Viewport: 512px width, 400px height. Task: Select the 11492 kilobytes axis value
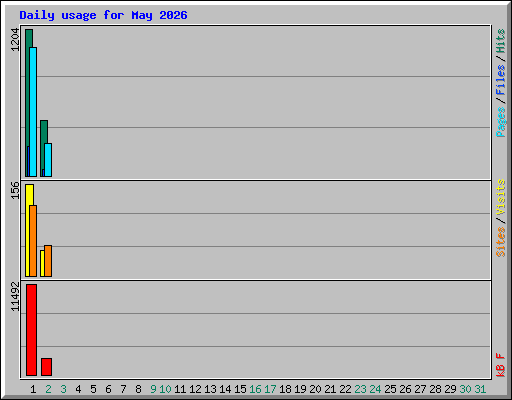[15, 297]
